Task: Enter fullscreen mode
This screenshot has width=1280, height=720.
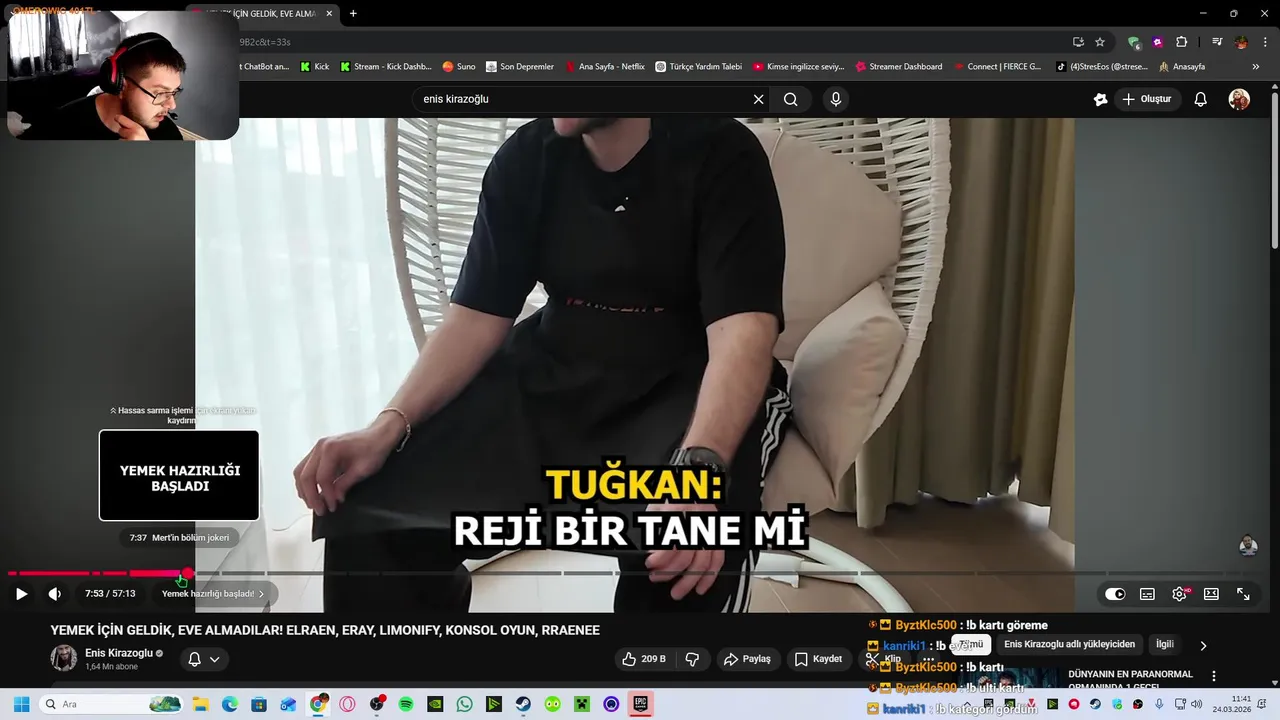Action: [1243, 594]
